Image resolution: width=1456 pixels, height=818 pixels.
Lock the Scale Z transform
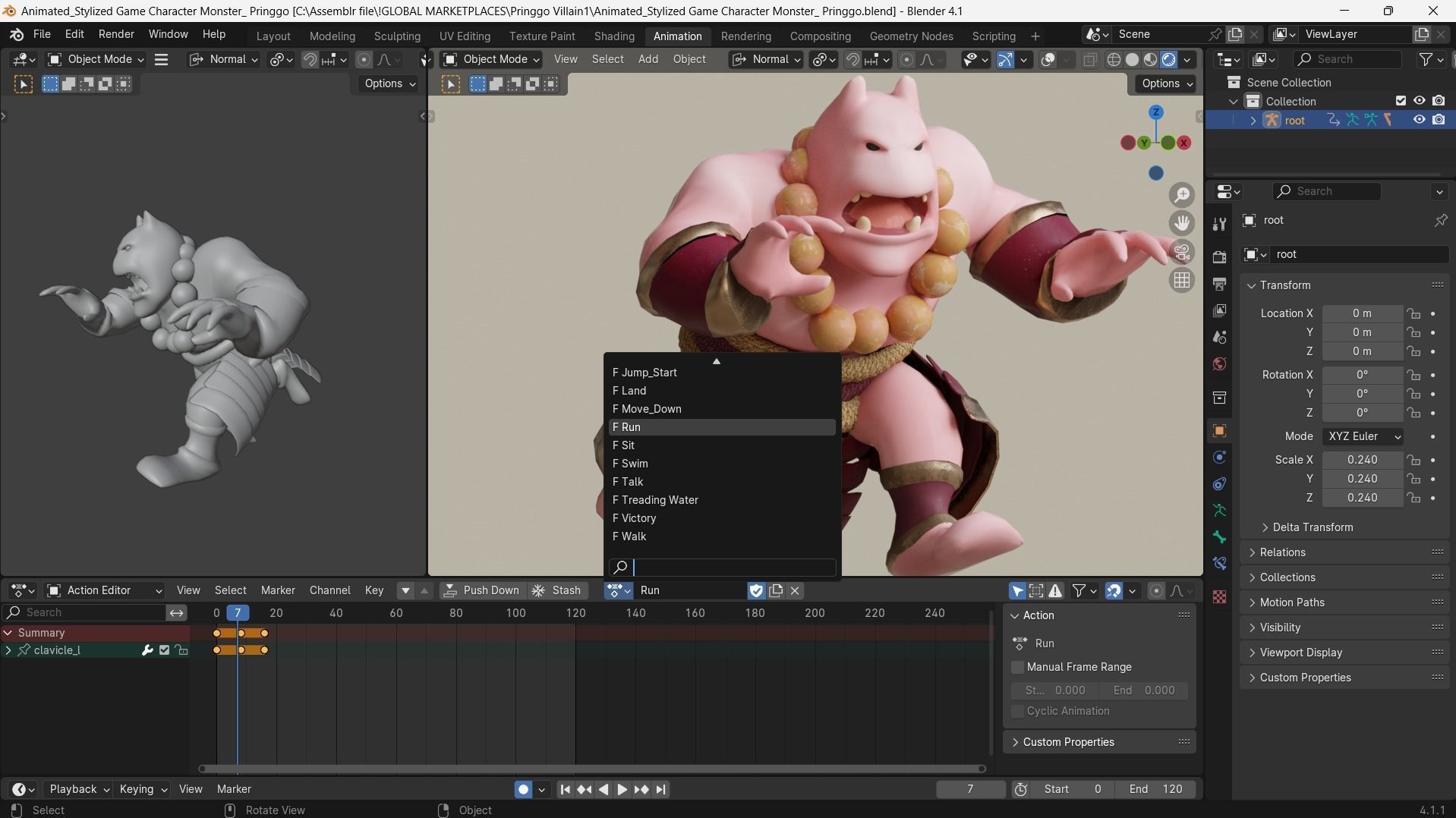[1413, 498]
